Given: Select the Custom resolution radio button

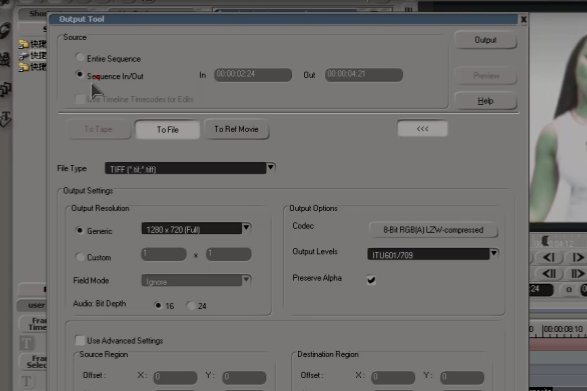Looking at the screenshot, I should 79,257.
